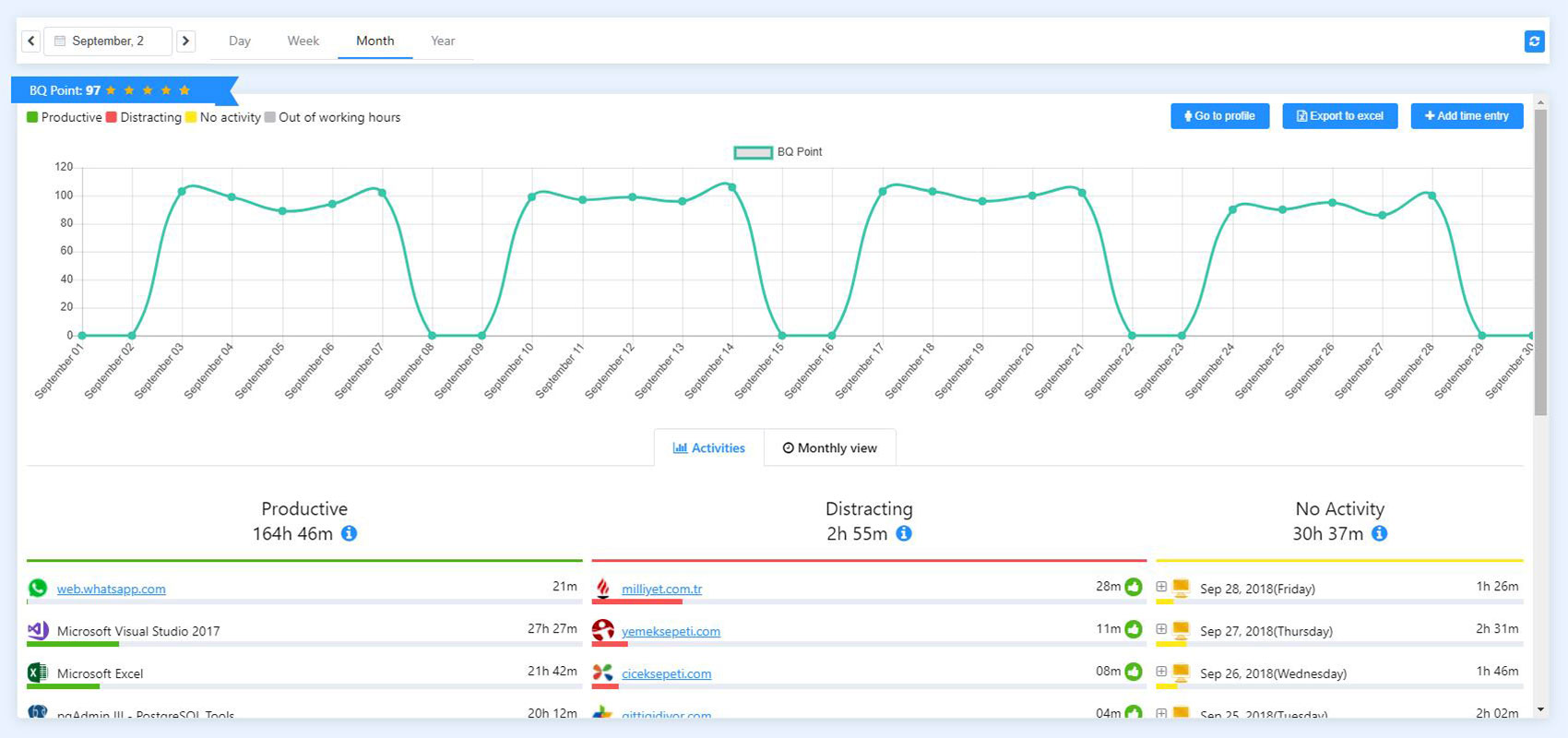Open the web.whatsapp.com link

(111, 589)
